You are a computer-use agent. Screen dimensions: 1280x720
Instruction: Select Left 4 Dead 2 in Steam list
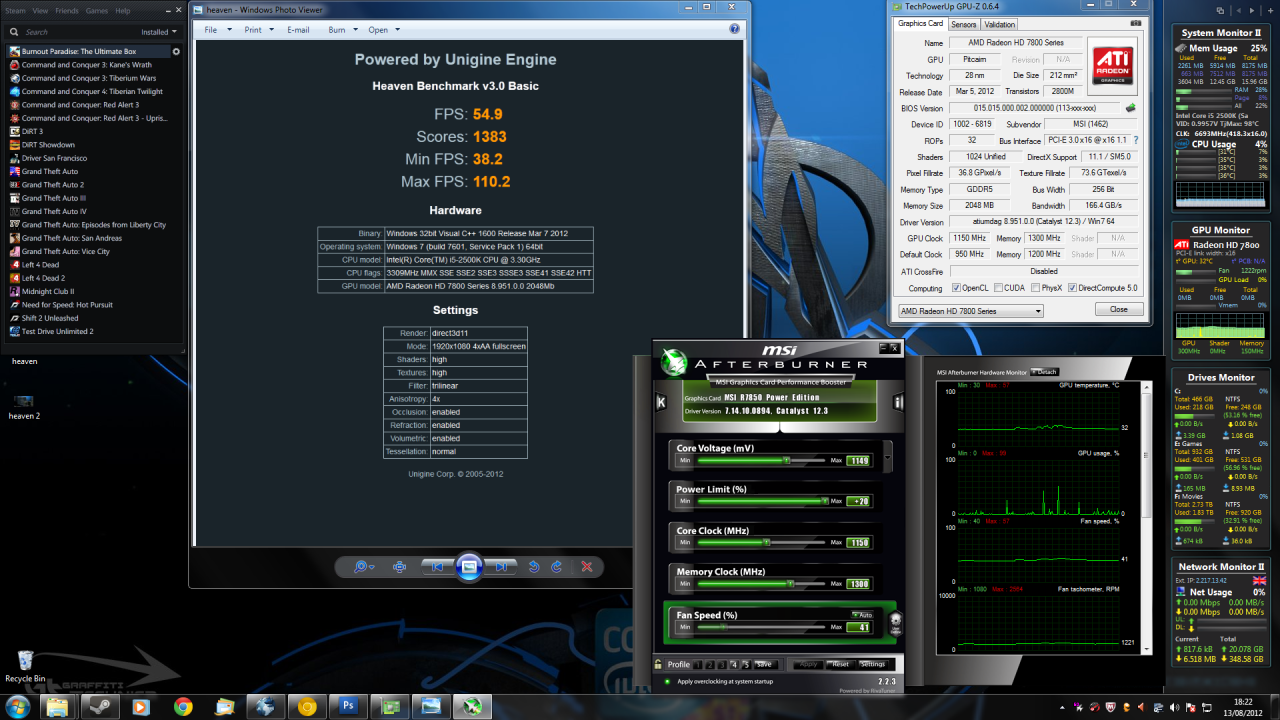(x=44, y=278)
